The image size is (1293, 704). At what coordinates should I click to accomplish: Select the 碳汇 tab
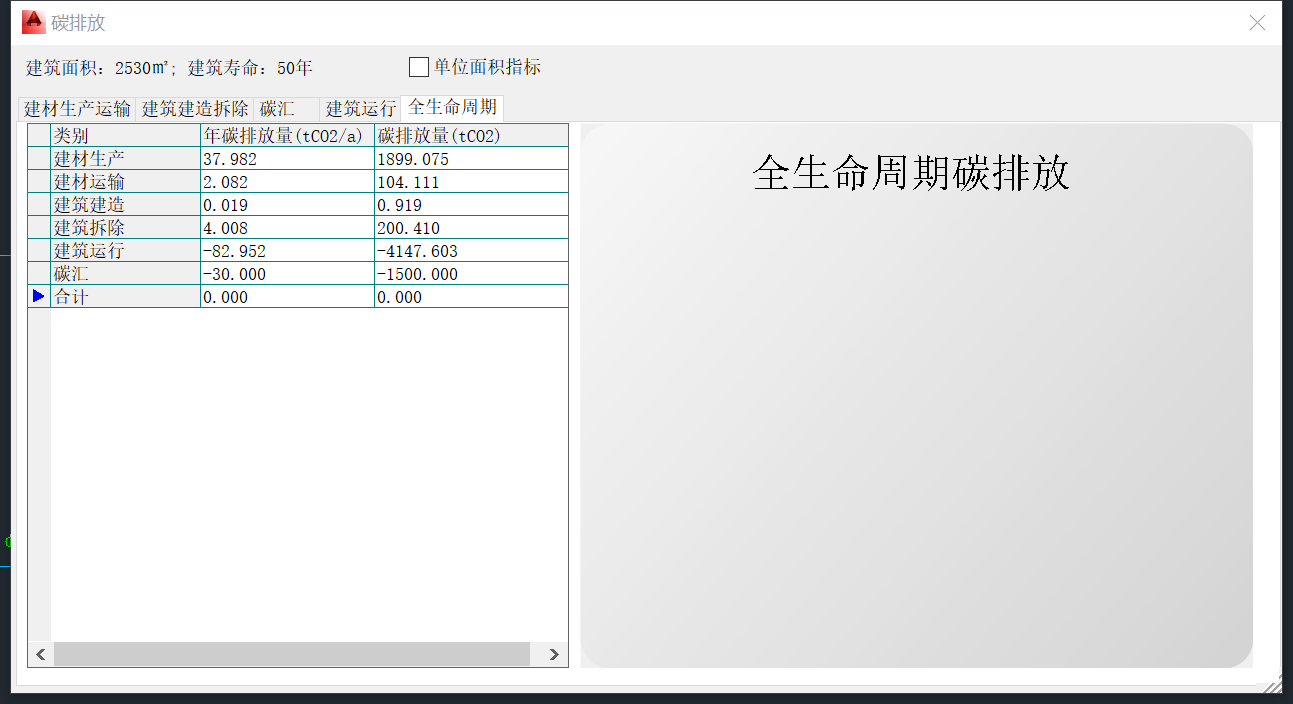coord(278,109)
